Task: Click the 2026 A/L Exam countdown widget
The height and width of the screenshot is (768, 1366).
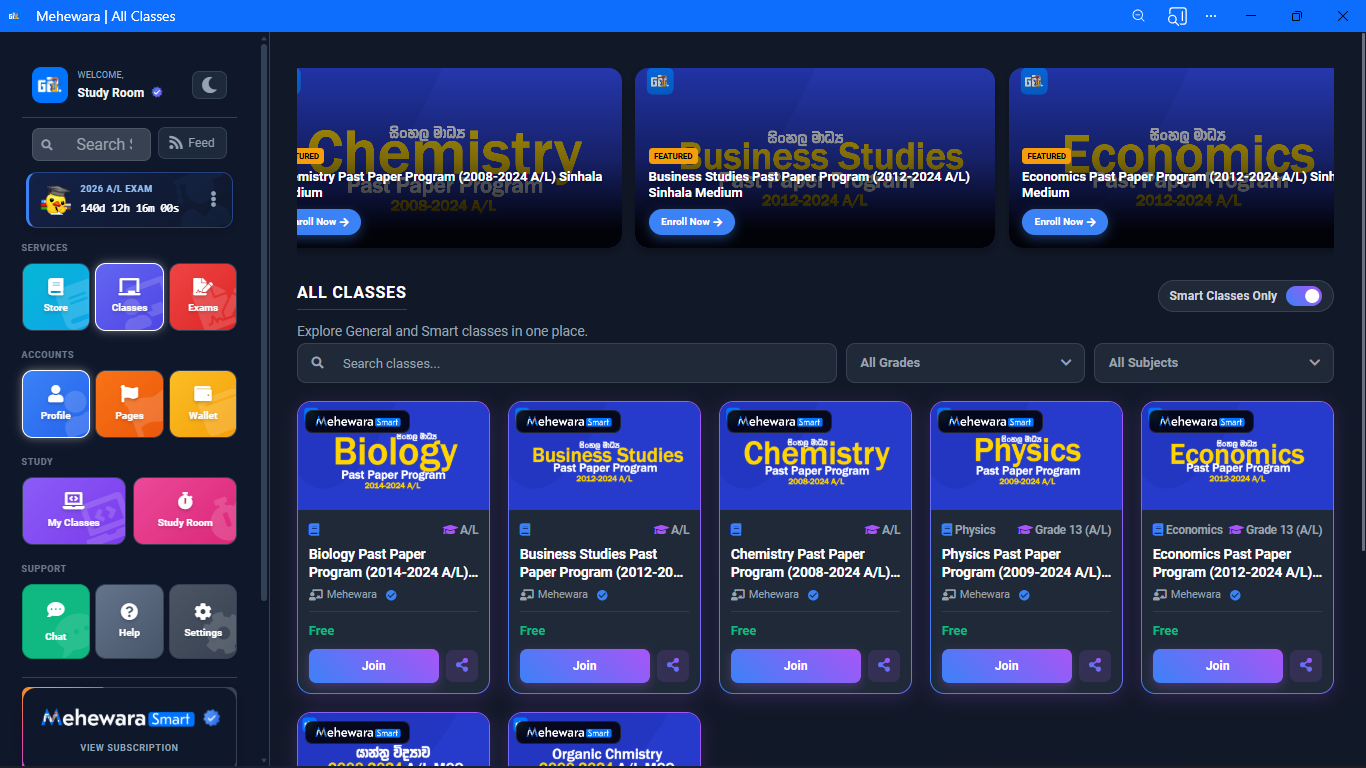Action: [x=129, y=200]
